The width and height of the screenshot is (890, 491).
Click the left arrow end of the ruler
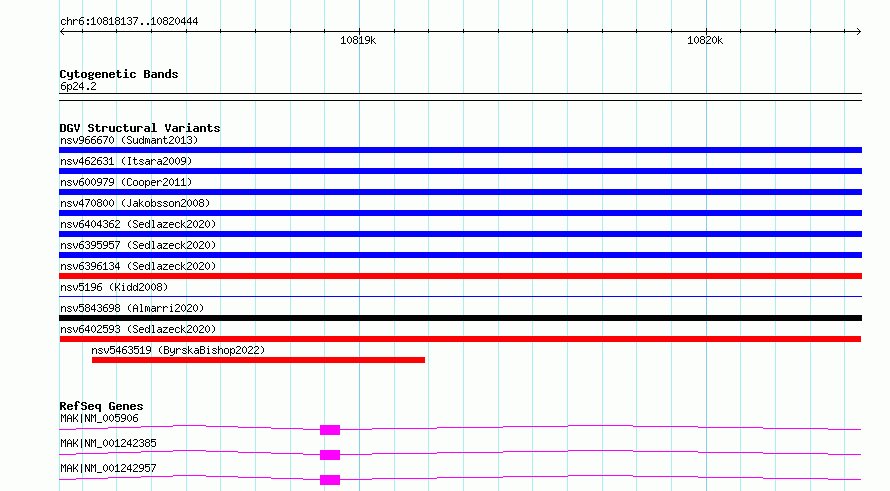[62, 32]
